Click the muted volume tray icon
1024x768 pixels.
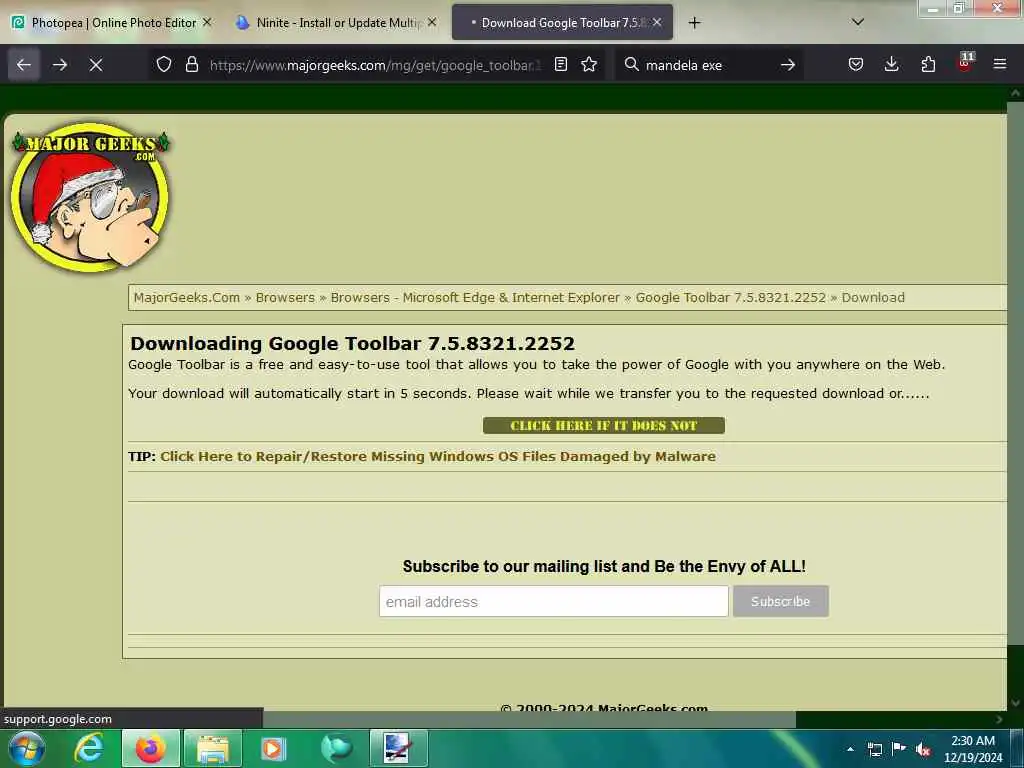pos(923,749)
